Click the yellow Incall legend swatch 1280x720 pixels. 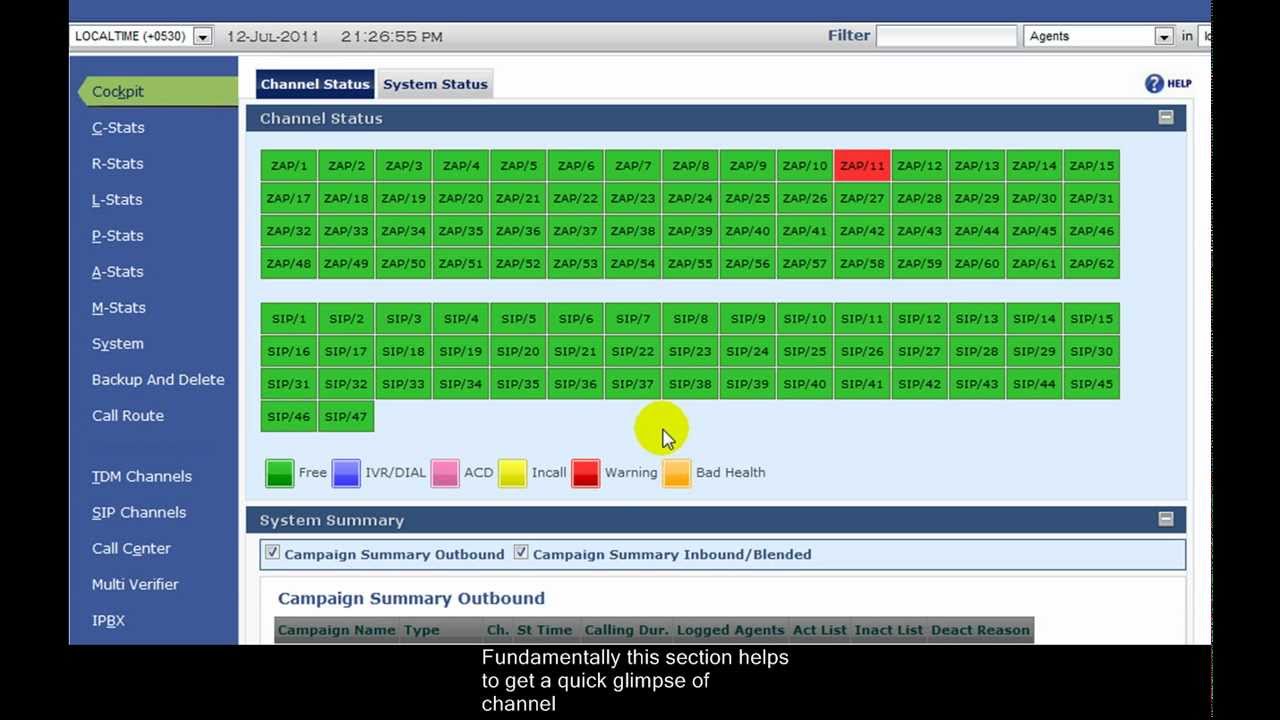pos(512,473)
